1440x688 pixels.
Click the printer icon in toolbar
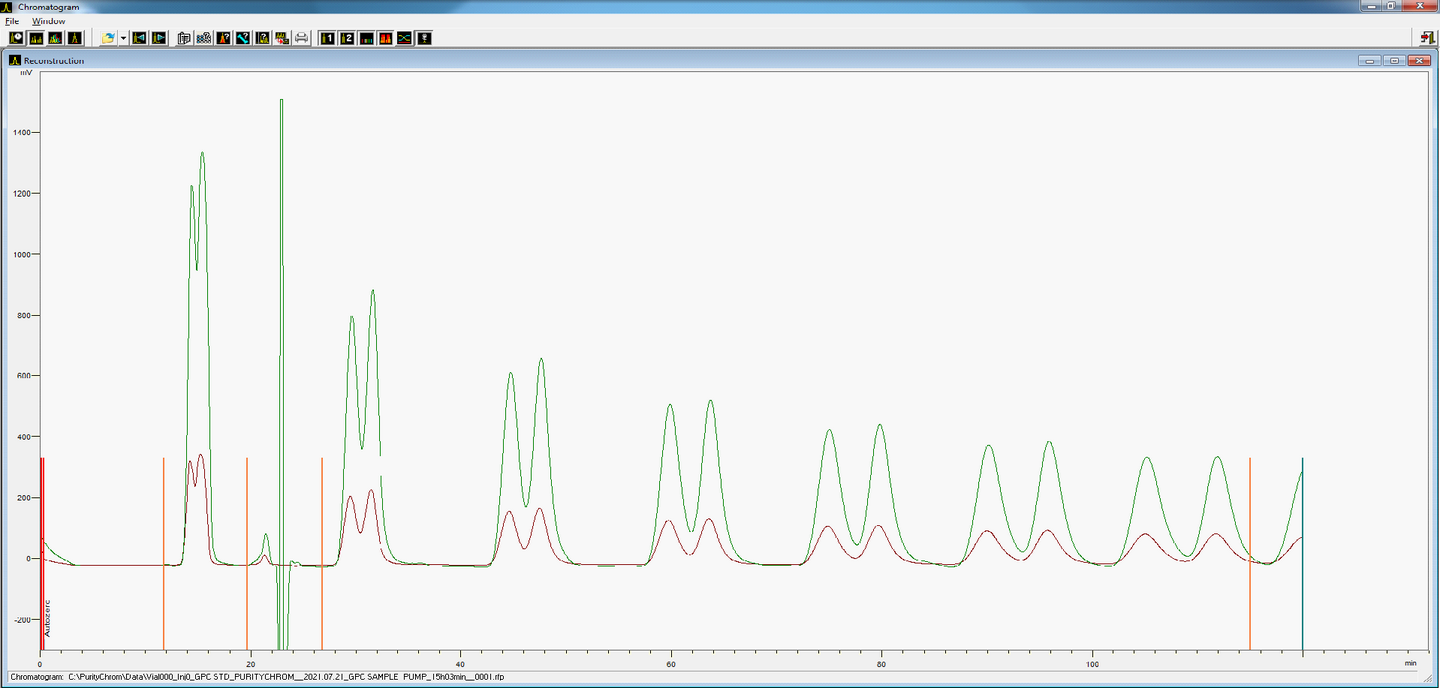tap(301, 38)
